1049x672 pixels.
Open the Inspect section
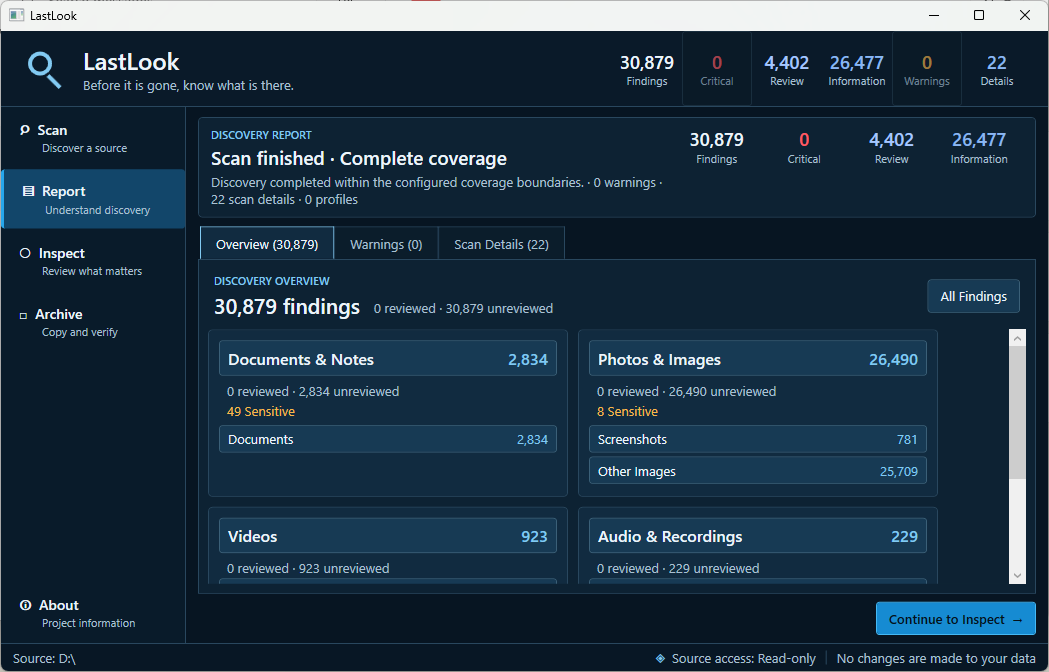pos(93,262)
